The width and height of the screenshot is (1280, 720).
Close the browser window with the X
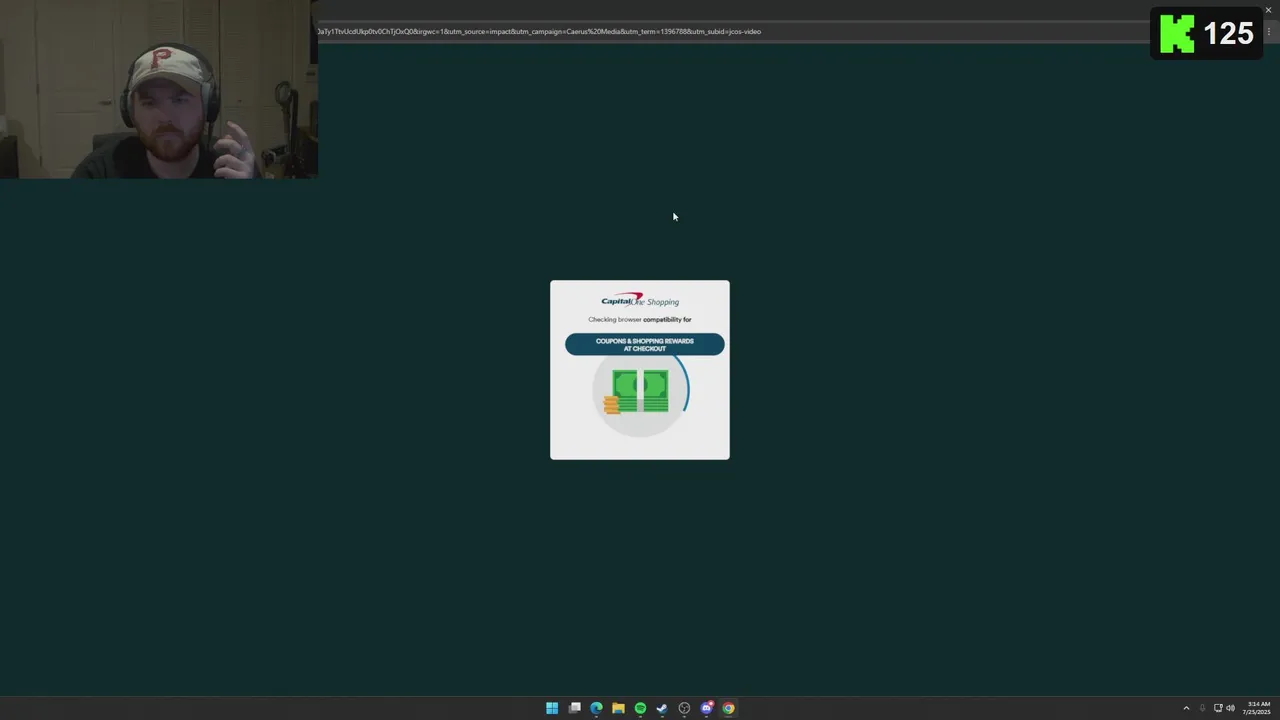pyautogui.click(x=1268, y=10)
